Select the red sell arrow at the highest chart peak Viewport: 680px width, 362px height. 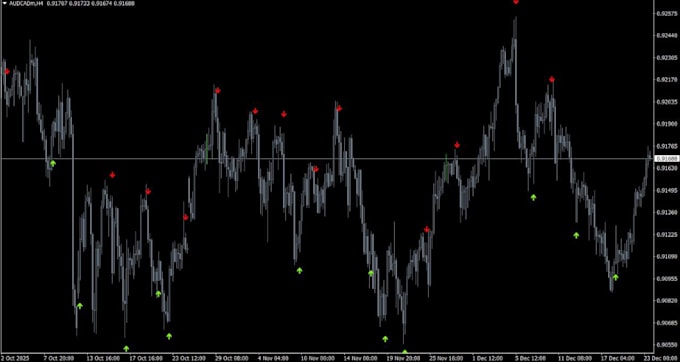[516, 2]
